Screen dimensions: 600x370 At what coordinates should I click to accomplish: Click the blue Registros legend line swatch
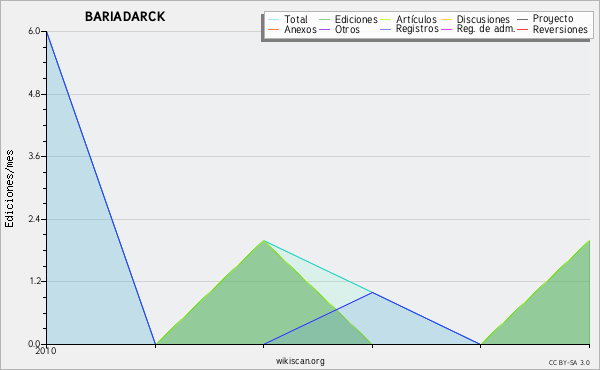[386, 29]
